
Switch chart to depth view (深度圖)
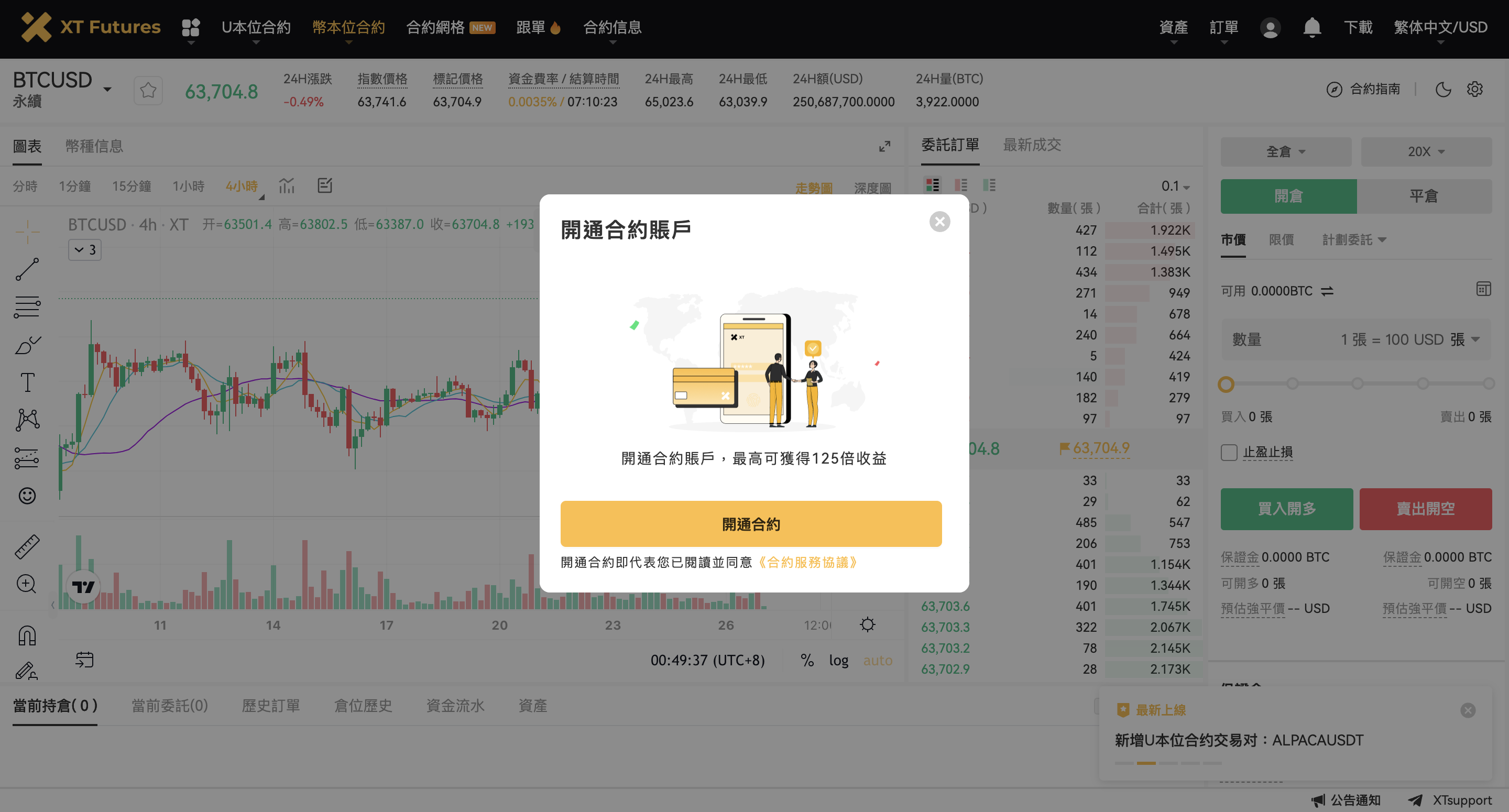pos(872,188)
